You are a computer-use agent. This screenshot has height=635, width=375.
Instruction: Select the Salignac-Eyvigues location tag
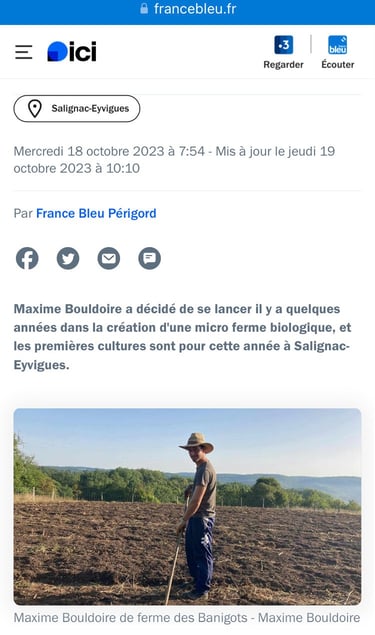[x=77, y=109]
